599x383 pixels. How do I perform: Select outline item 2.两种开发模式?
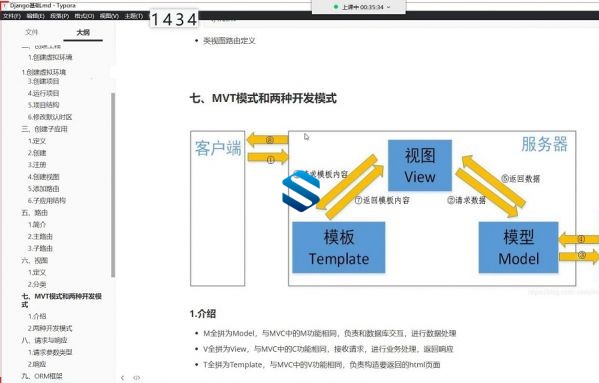coord(50,328)
